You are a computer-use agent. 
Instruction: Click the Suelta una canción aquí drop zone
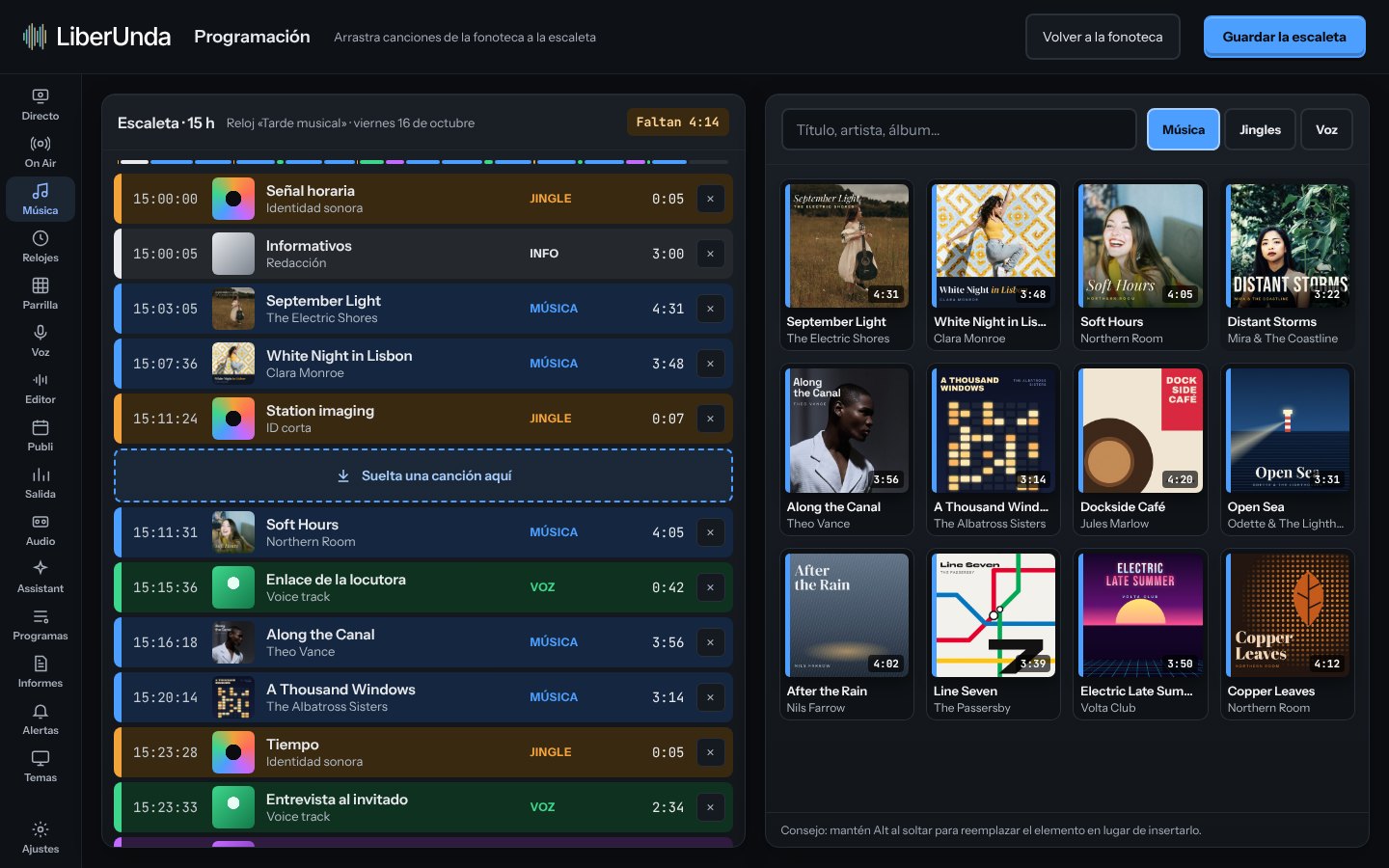(x=423, y=475)
